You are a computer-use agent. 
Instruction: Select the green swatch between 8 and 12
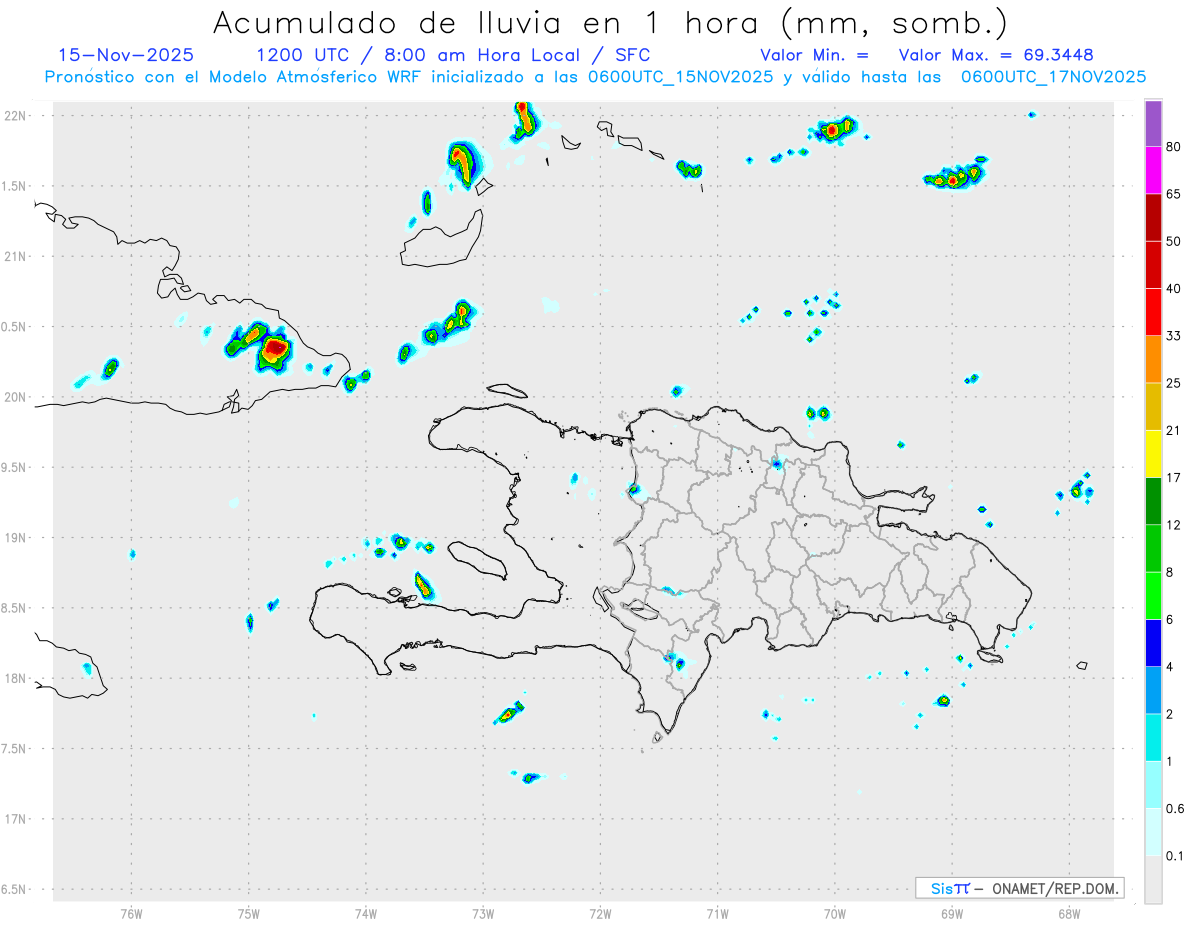pyautogui.click(x=1153, y=548)
